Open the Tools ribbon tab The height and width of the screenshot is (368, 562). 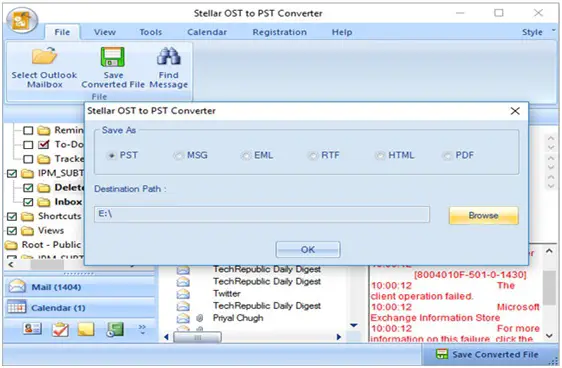[151, 32]
